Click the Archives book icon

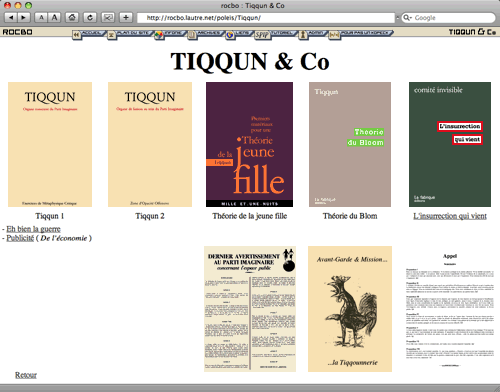click(192, 35)
